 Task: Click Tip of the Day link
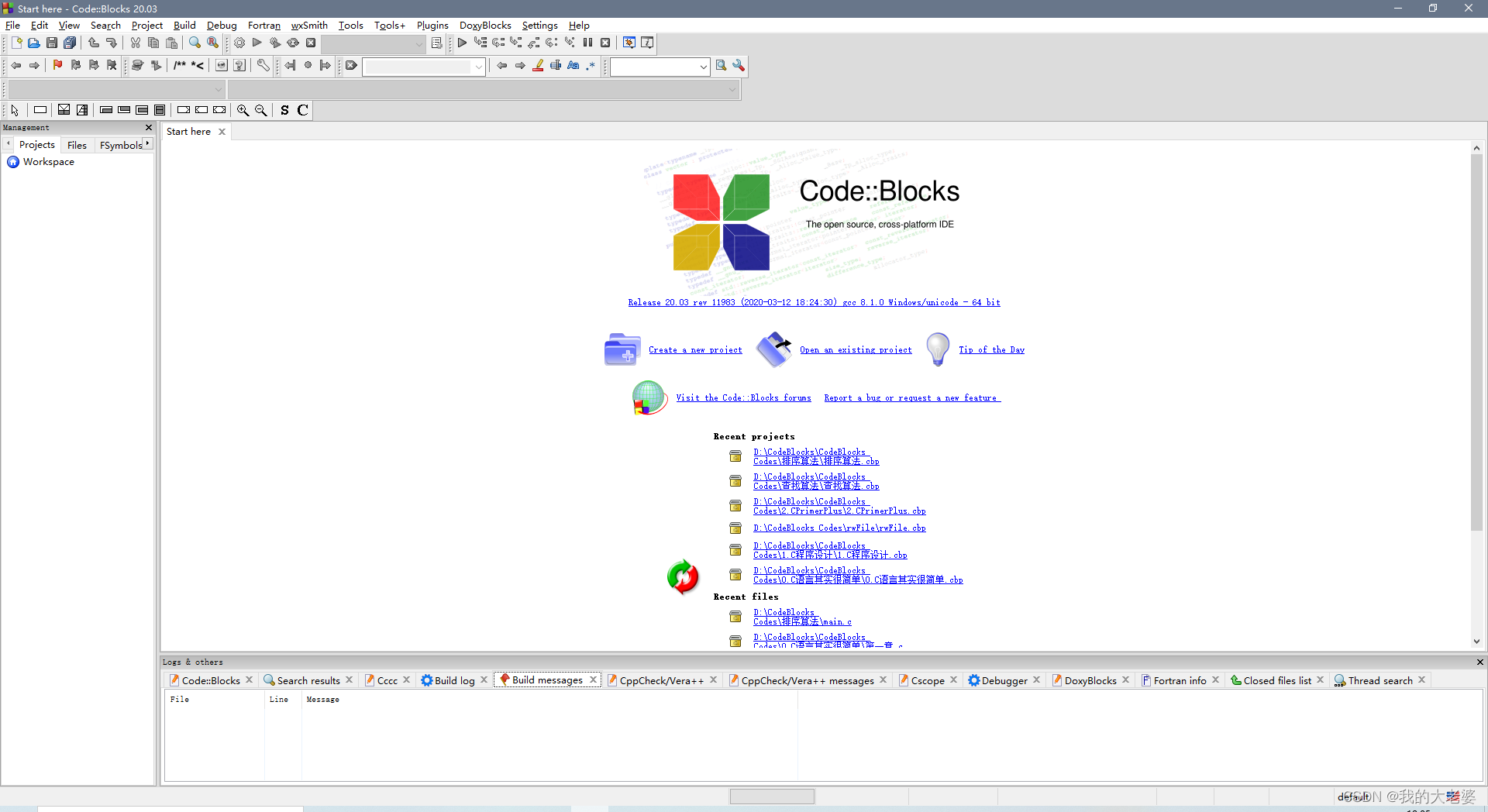pos(991,350)
